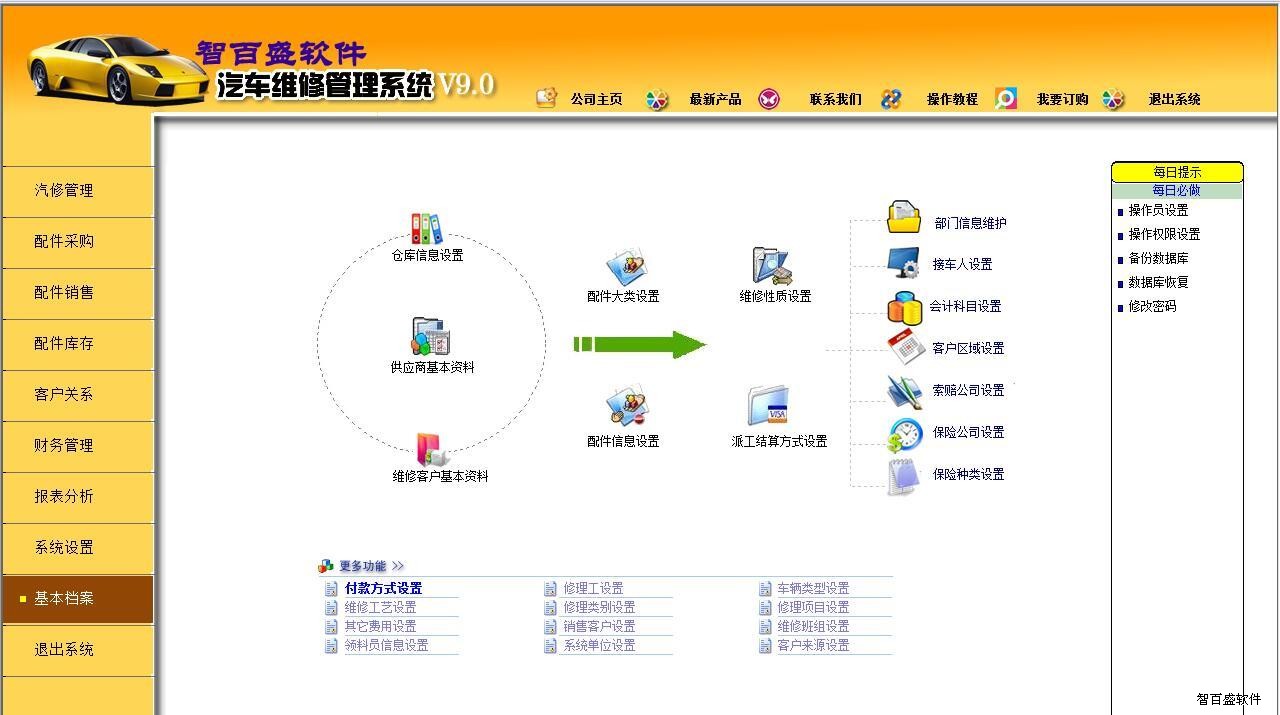Open the 供应商基本资料 icon
The height and width of the screenshot is (715, 1280).
tap(432, 337)
